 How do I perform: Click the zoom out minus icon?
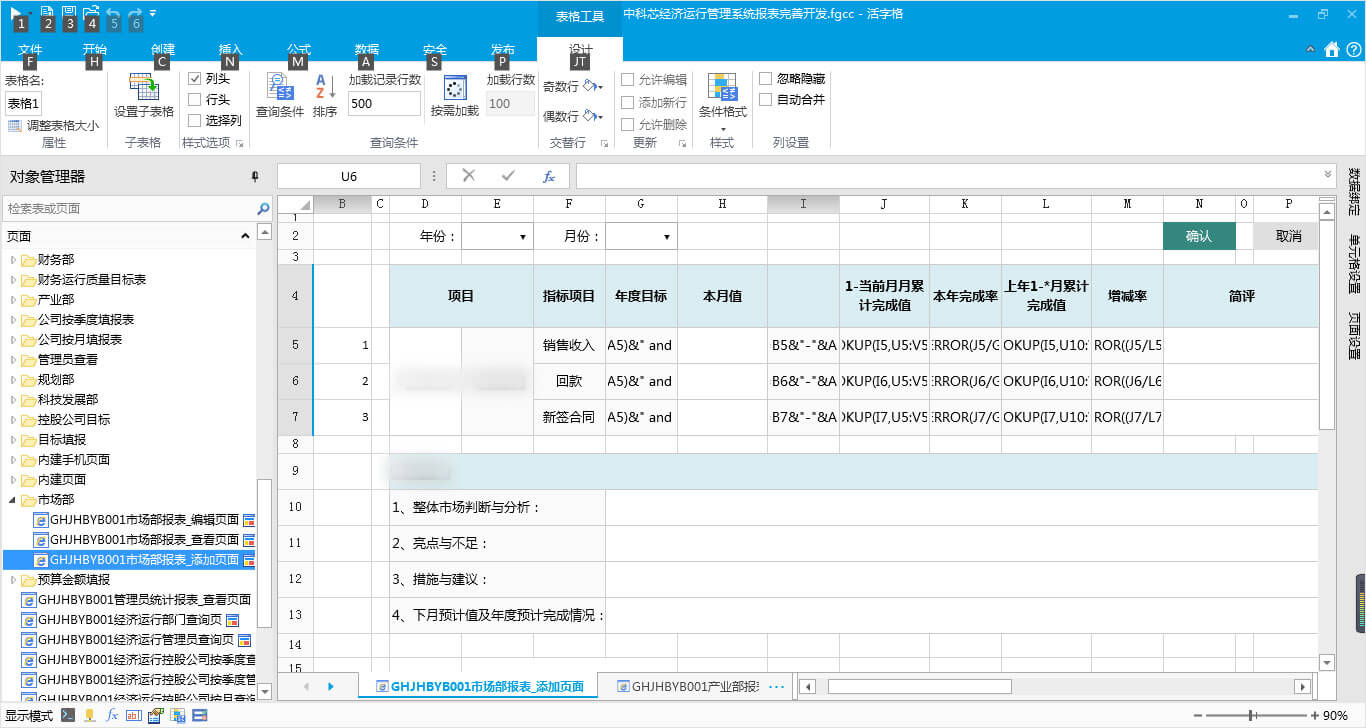1199,715
